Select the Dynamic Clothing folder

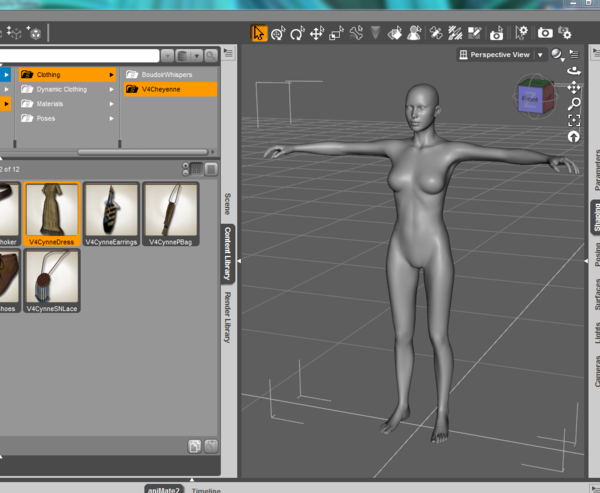point(67,89)
